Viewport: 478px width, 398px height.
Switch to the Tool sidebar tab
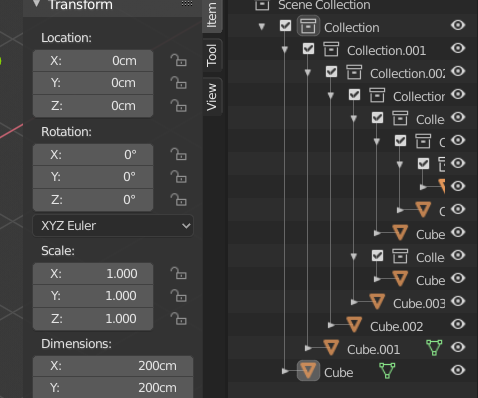[x=212, y=55]
